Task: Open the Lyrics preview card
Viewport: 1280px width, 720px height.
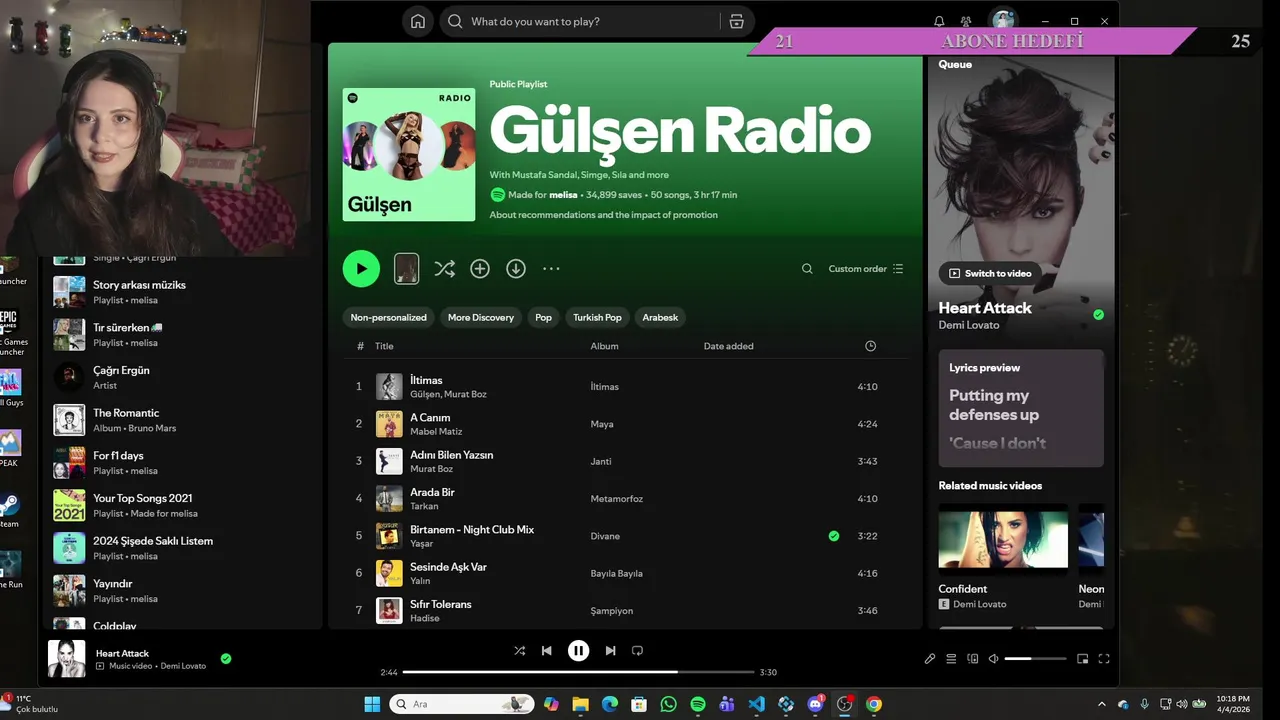Action: coord(1021,408)
